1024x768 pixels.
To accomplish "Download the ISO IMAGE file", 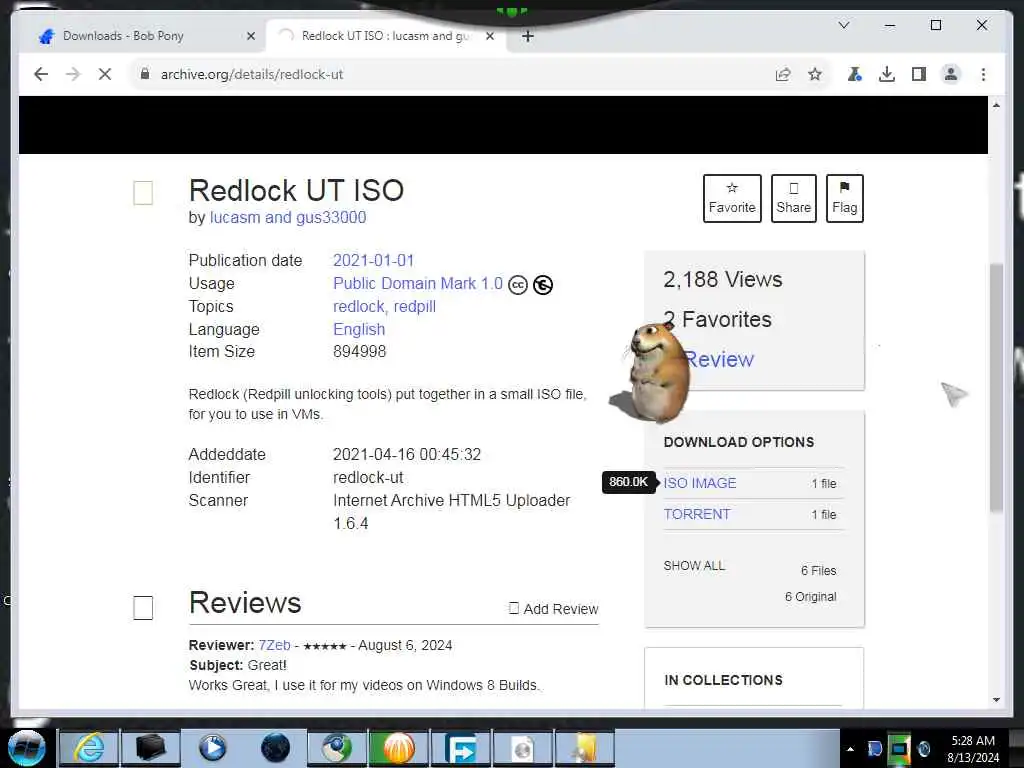I will point(700,483).
